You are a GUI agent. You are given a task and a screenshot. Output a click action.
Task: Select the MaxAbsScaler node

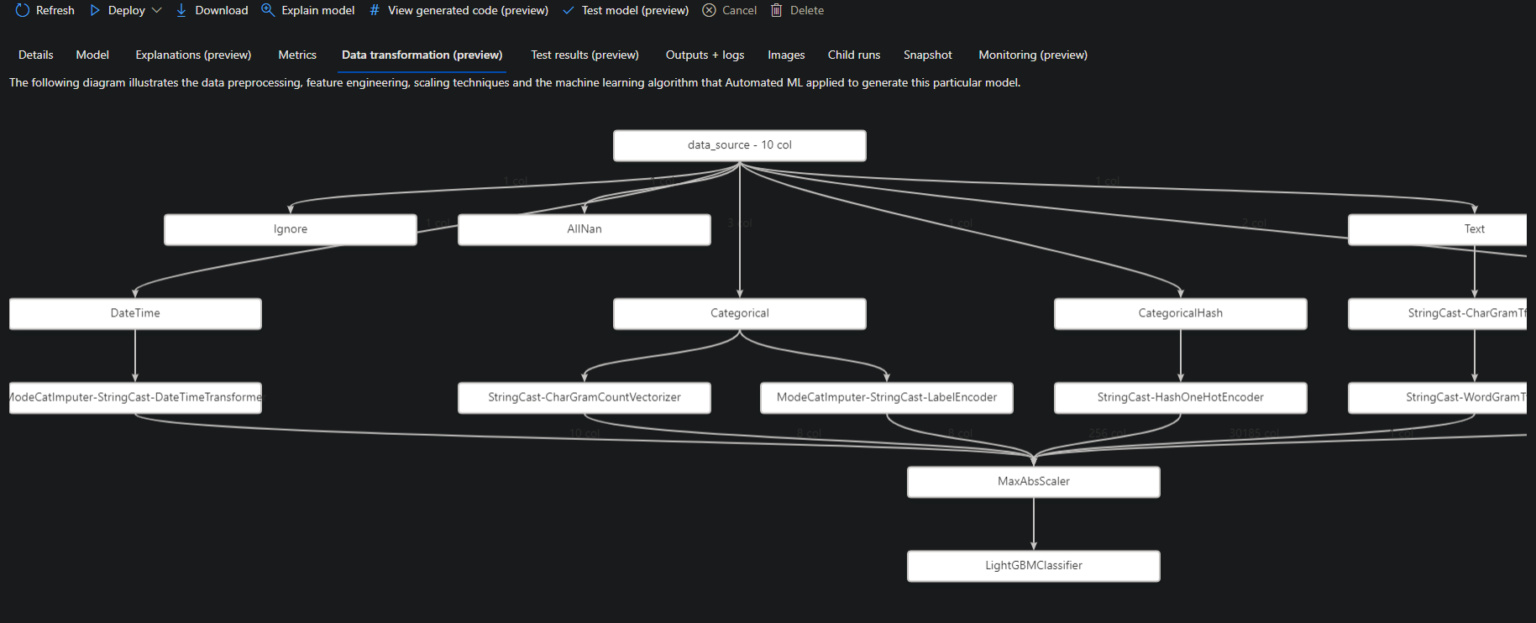click(x=1033, y=481)
